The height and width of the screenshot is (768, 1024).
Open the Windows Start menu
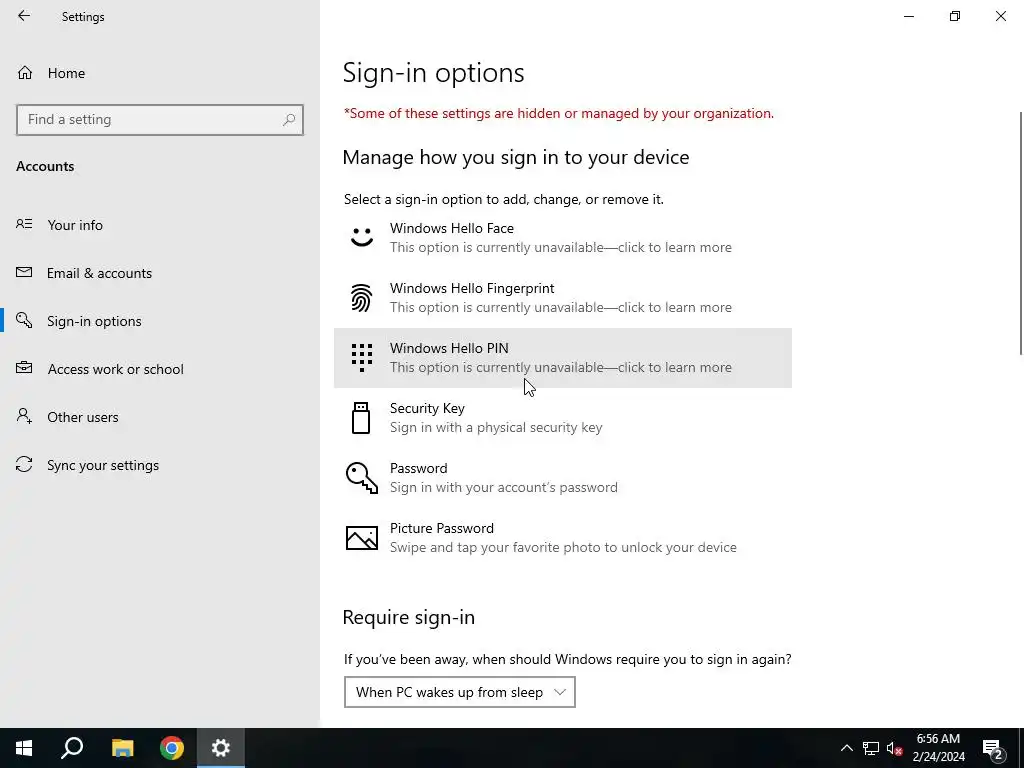pos(24,748)
